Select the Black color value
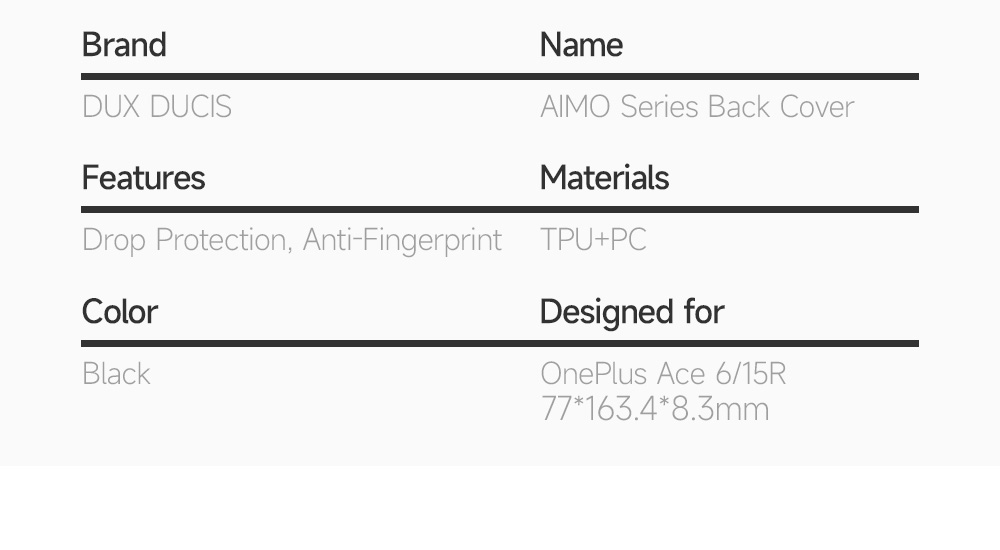Screen dimensions: 1000x550 click(116, 374)
